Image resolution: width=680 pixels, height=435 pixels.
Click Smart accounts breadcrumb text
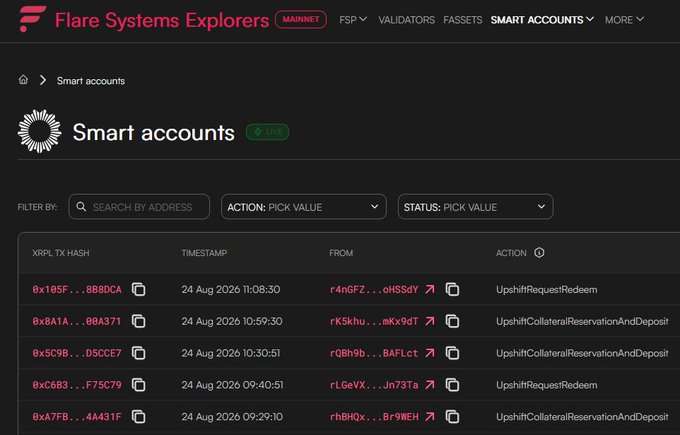tap(91, 81)
